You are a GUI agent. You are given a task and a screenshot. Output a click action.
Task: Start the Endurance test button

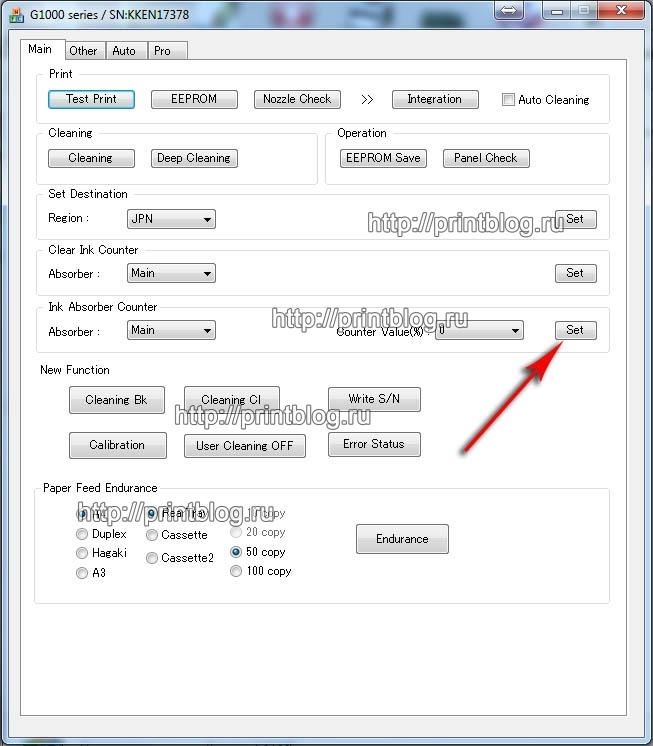pos(402,539)
